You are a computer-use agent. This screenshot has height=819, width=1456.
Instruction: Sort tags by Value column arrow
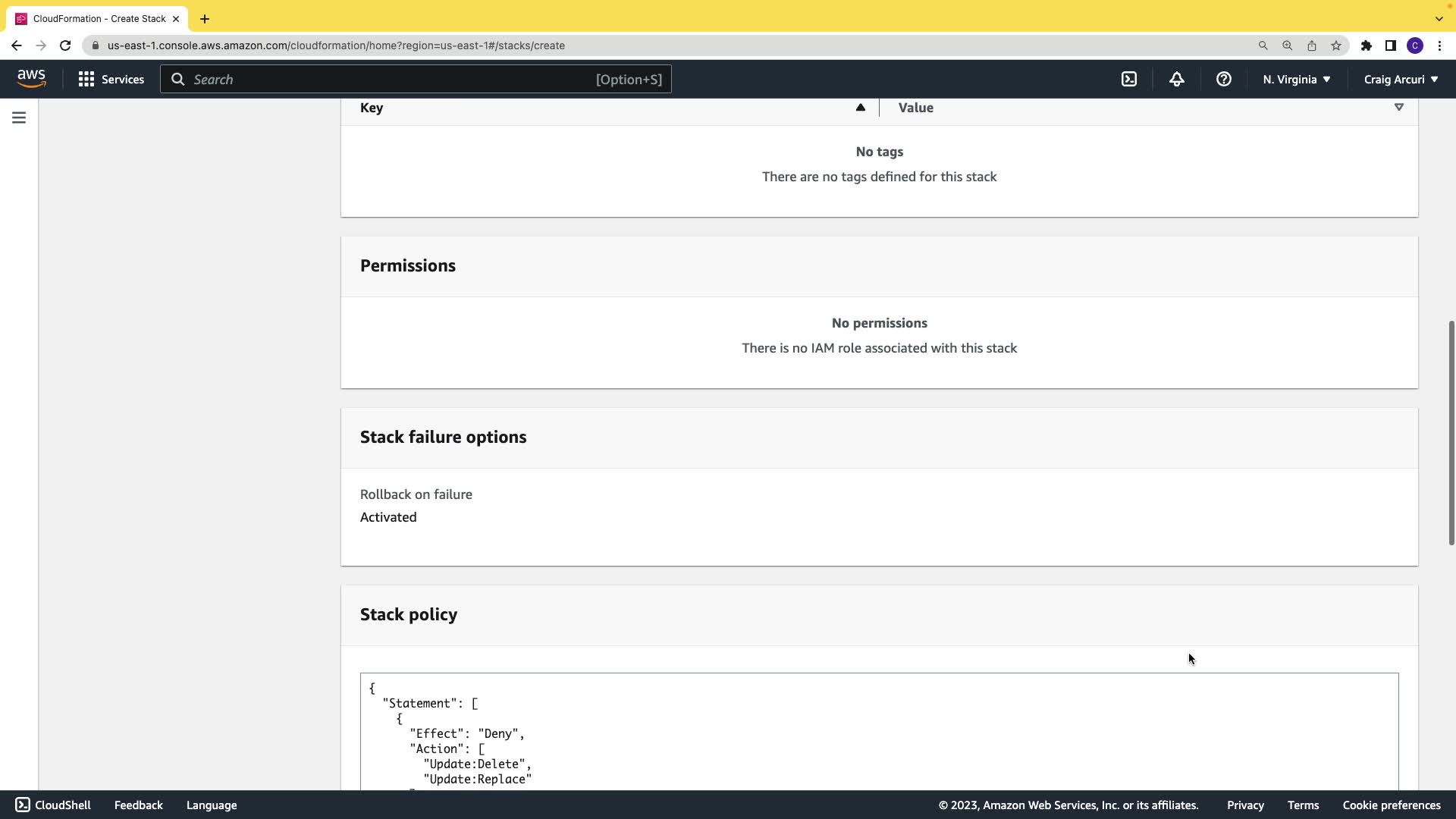[1398, 108]
